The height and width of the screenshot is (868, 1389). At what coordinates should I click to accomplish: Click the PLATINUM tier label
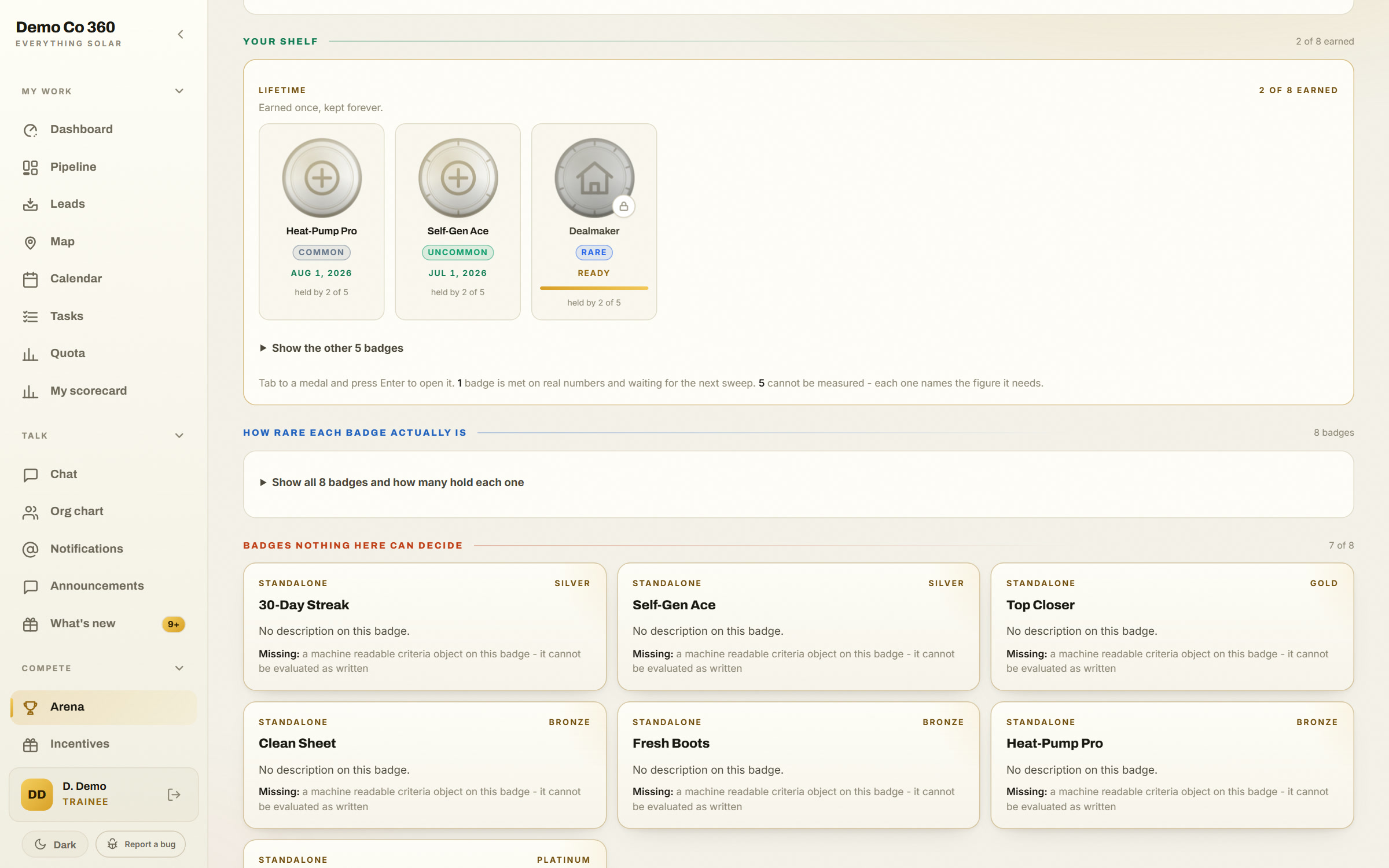point(564,860)
